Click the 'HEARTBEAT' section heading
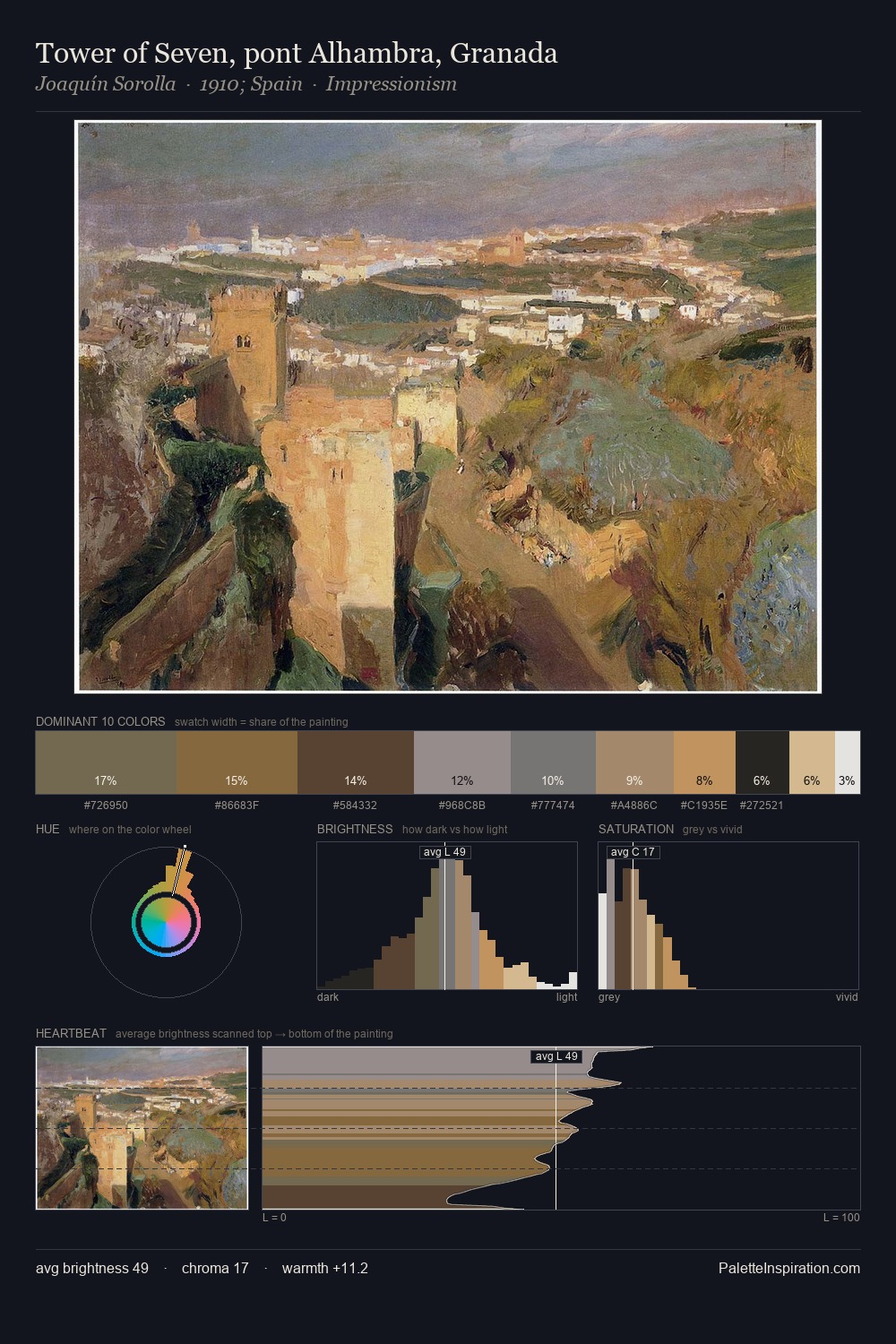The width and height of the screenshot is (896, 1344). pos(71,1033)
